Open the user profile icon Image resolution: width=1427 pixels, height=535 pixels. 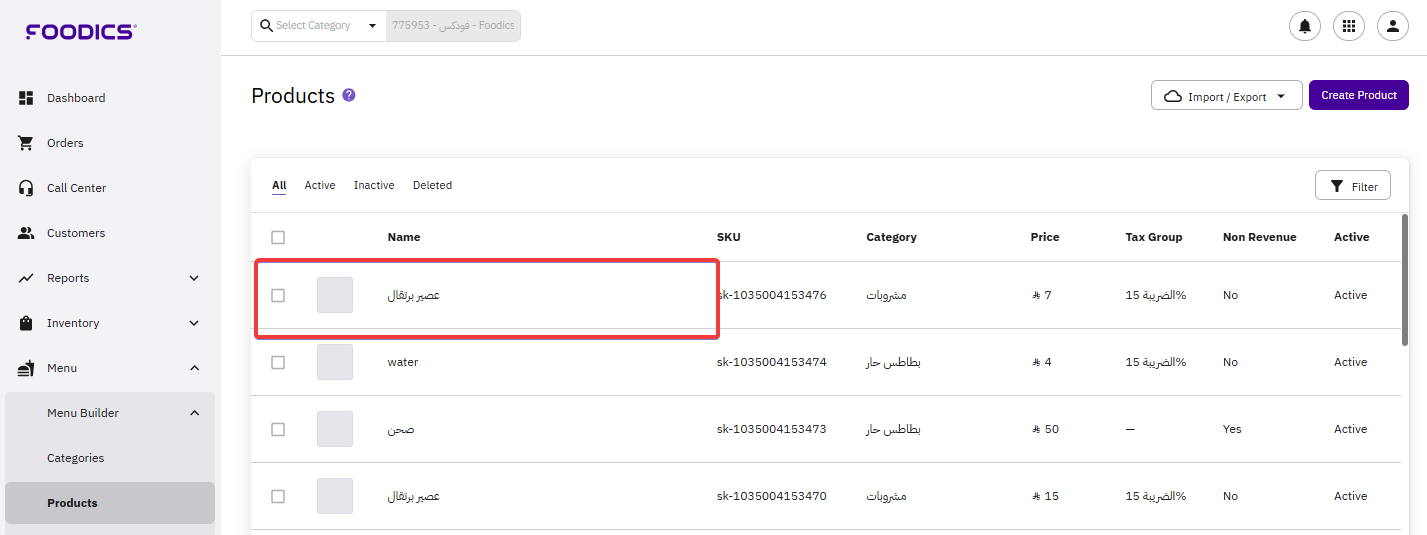pos(1392,26)
